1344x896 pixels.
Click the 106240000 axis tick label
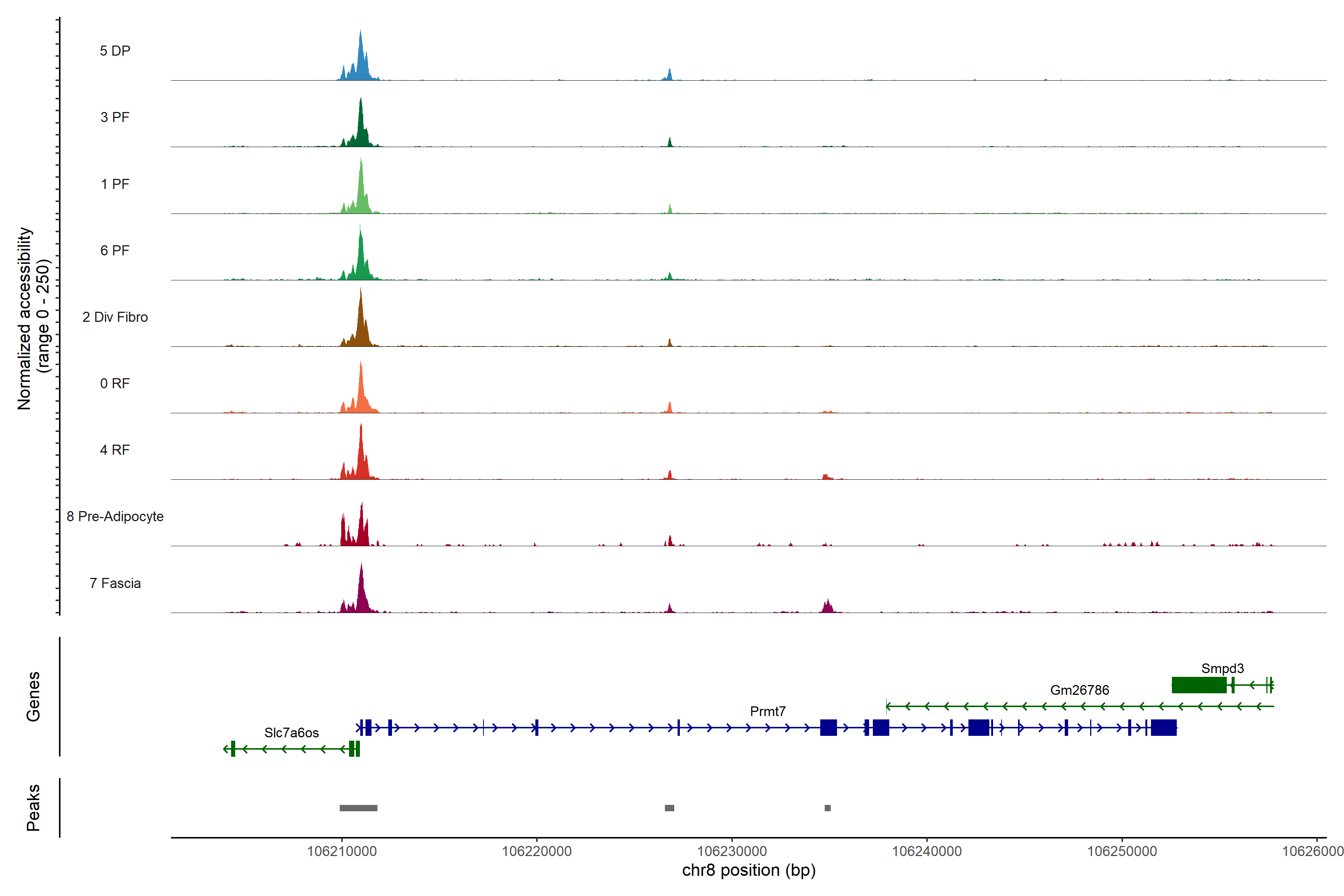click(x=927, y=852)
